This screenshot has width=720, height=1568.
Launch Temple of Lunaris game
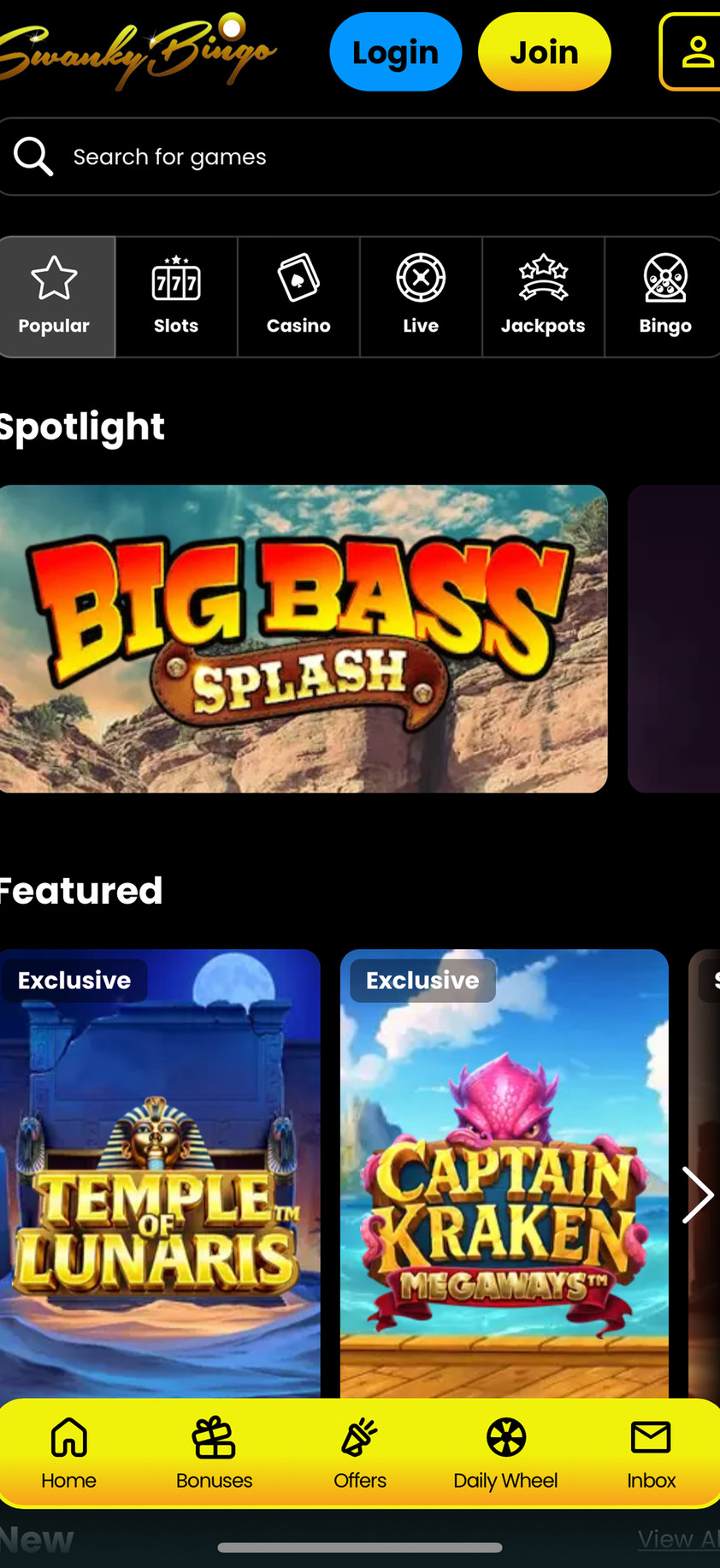pos(160,1173)
